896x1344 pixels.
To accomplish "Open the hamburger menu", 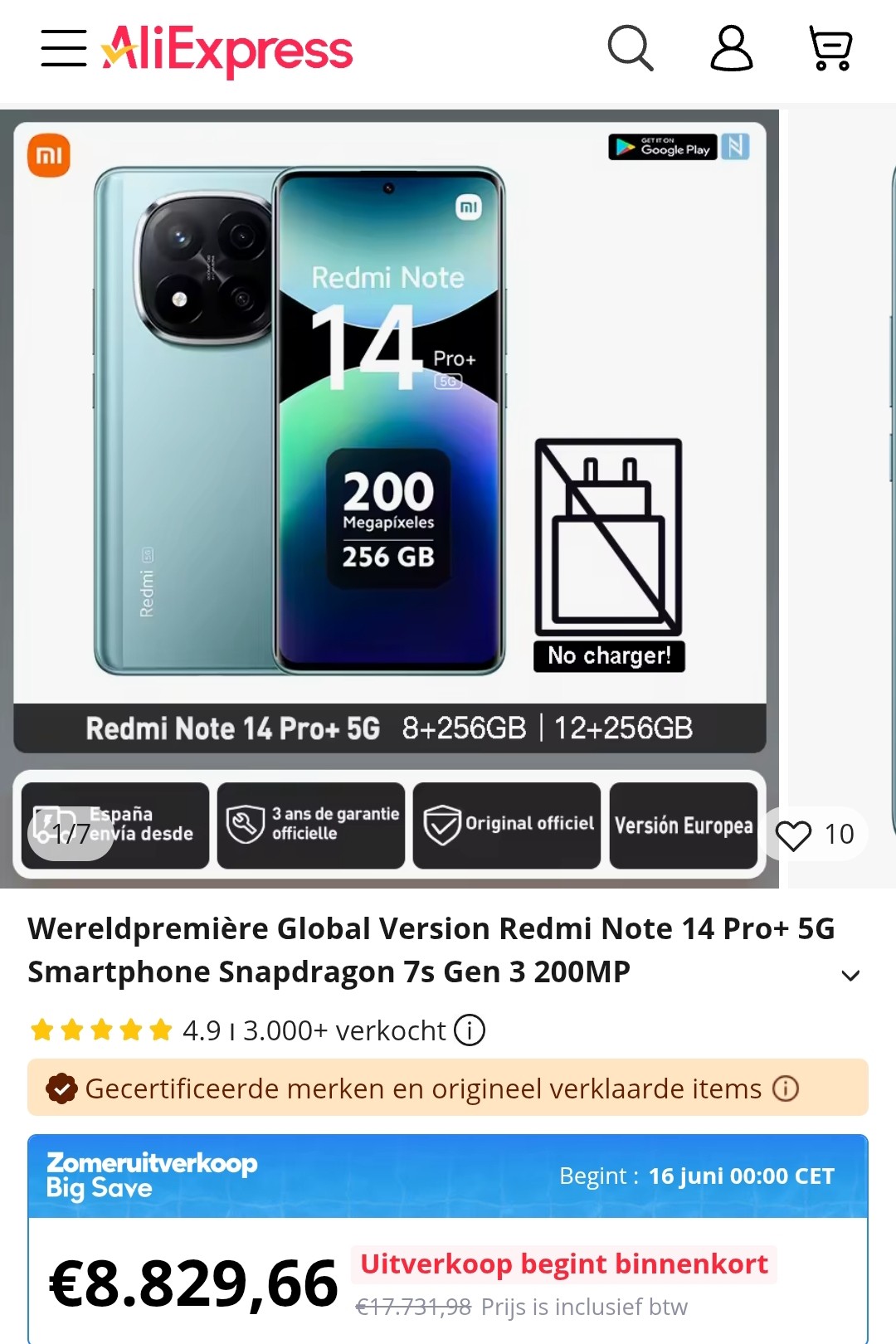I will 64,48.
